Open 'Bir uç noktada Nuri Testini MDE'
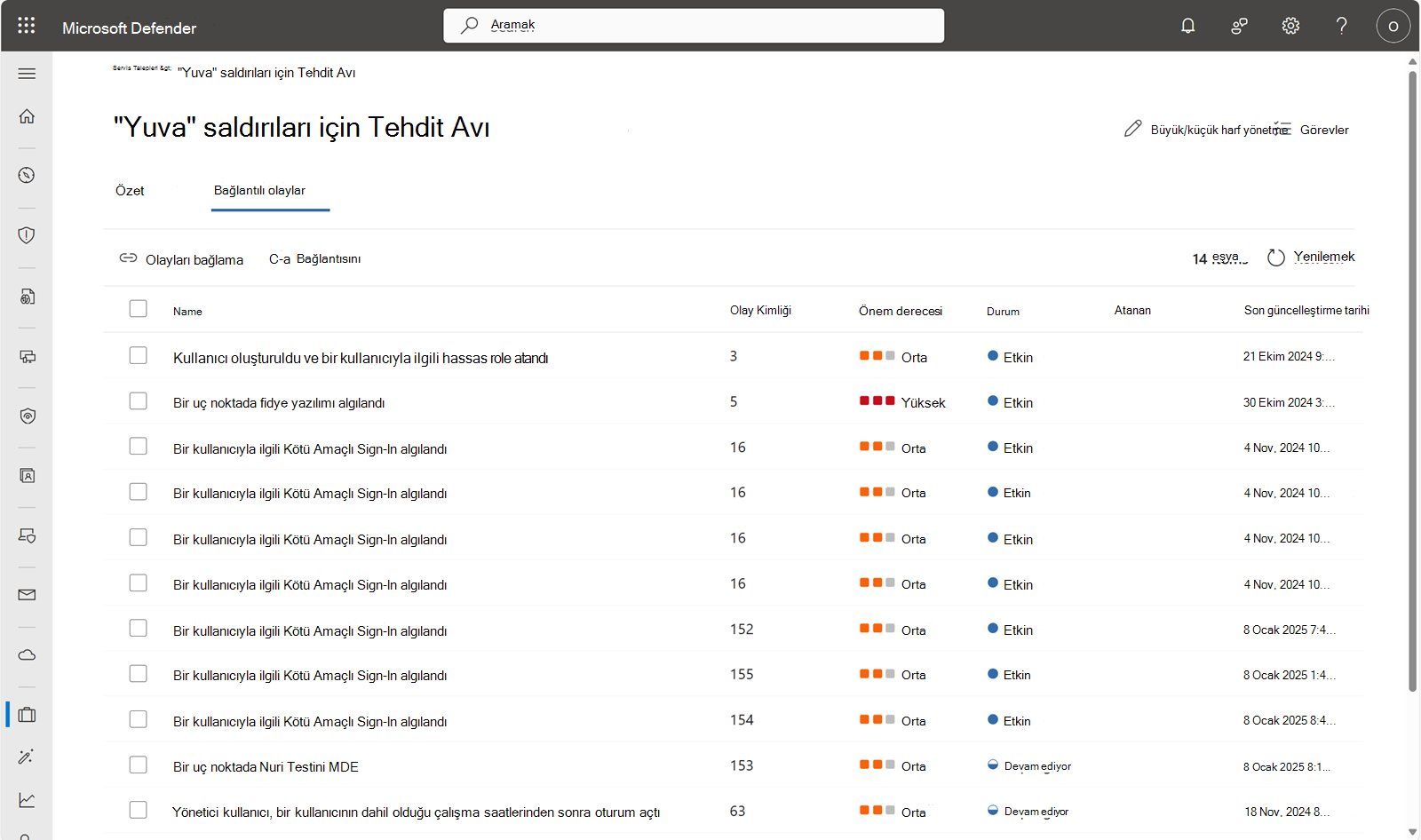The image size is (1421, 840). [x=266, y=767]
